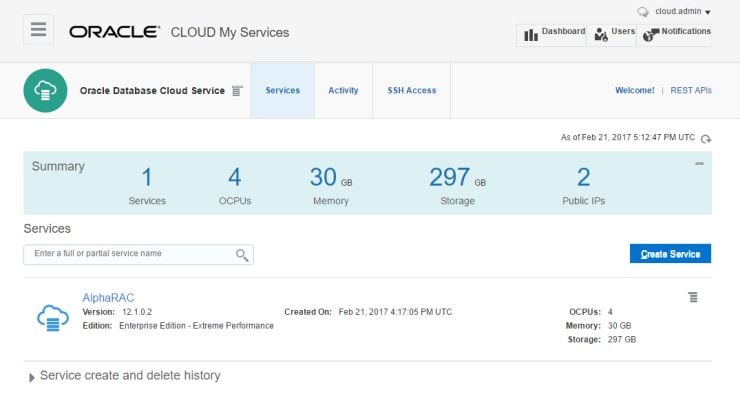Open the REST APIs link
Viewport: 740px width, 414px height.
690,91
